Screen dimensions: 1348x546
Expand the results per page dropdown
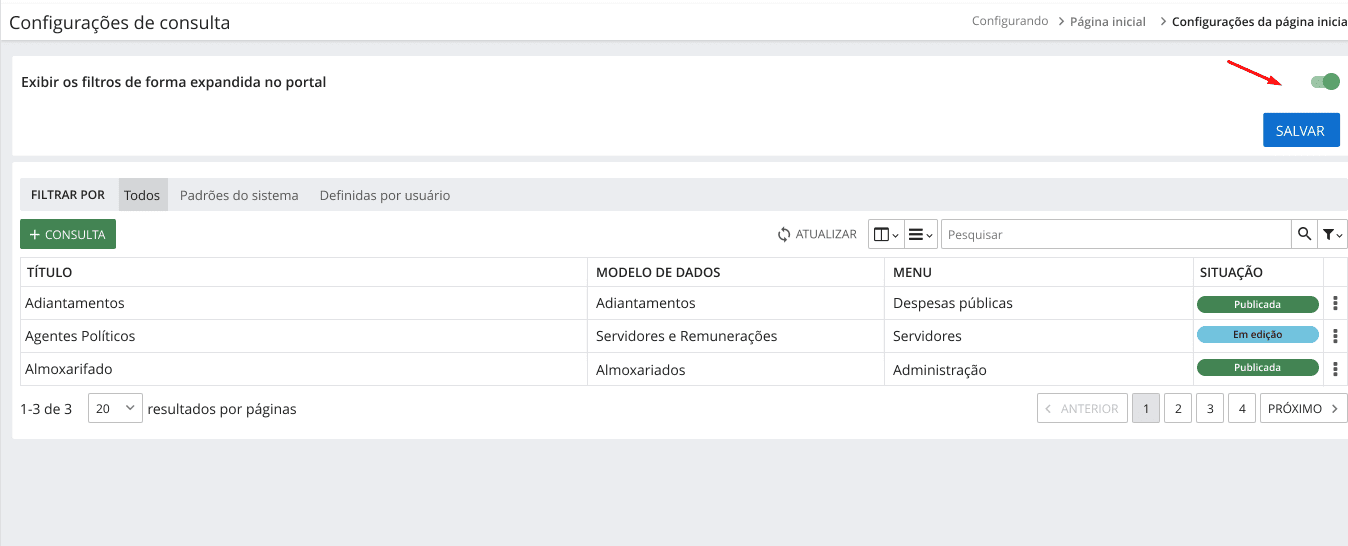coord(115,409)
